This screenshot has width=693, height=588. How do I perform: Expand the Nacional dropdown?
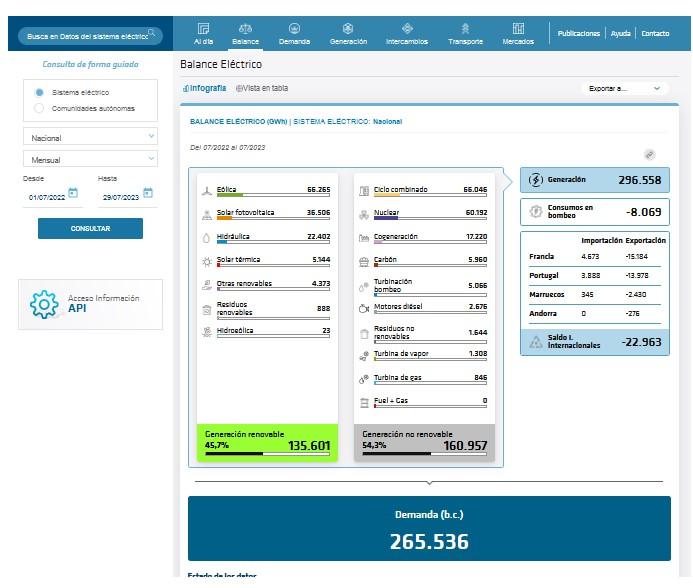click(x=90, y=137)
